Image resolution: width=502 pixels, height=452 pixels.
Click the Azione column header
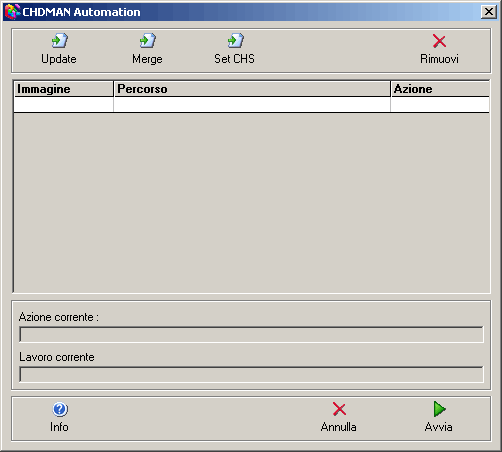(x=440, y=89)
